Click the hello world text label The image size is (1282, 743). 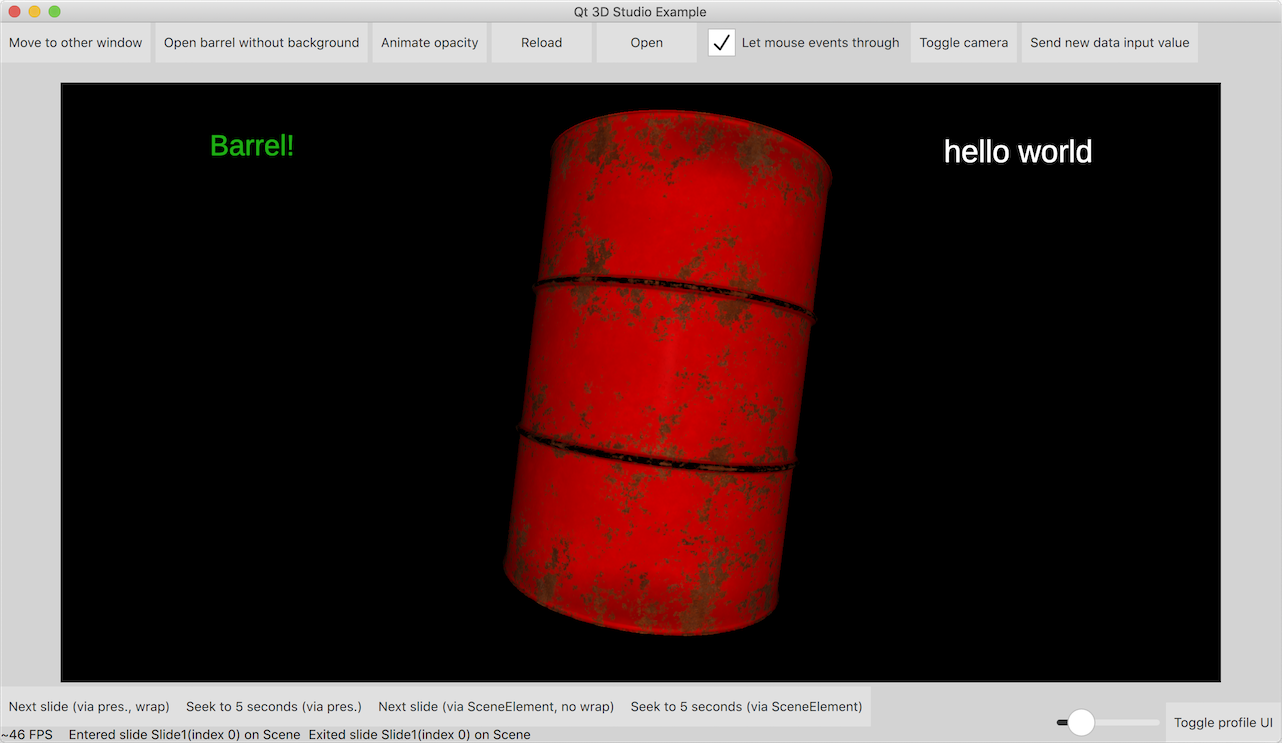(x=1017, y=152)
